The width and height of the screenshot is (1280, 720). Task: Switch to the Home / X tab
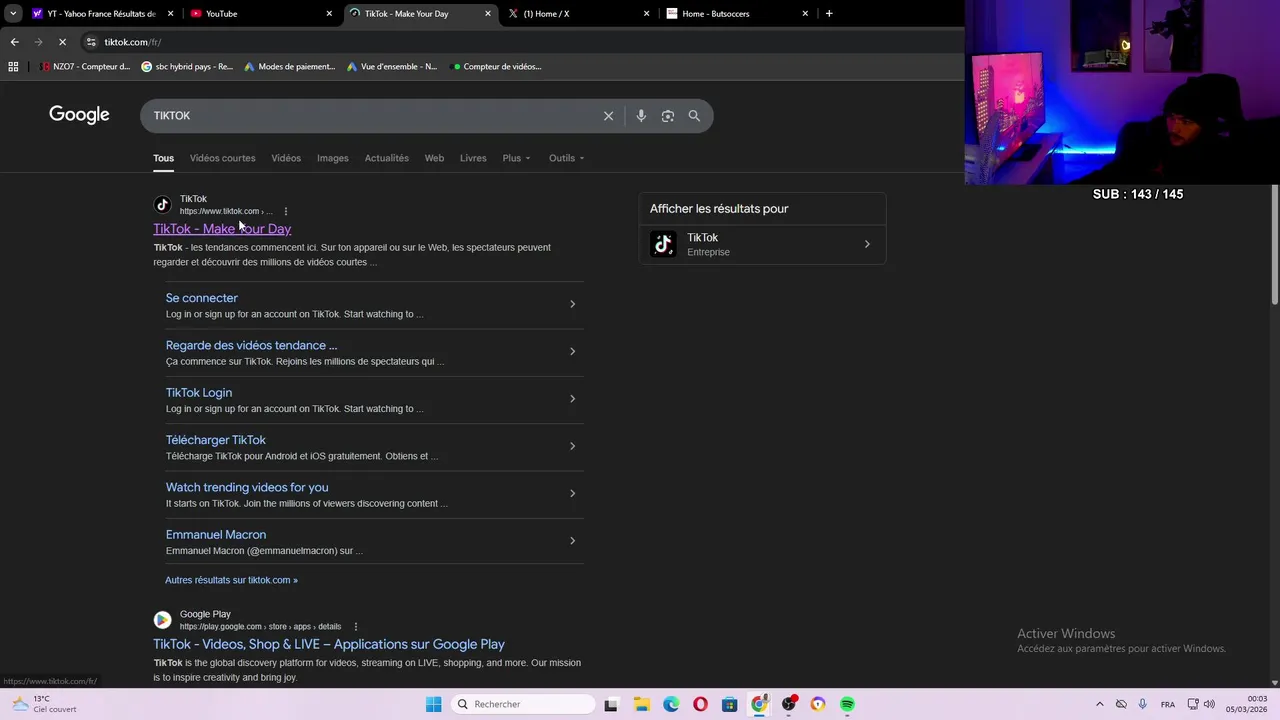coord(578,14)
